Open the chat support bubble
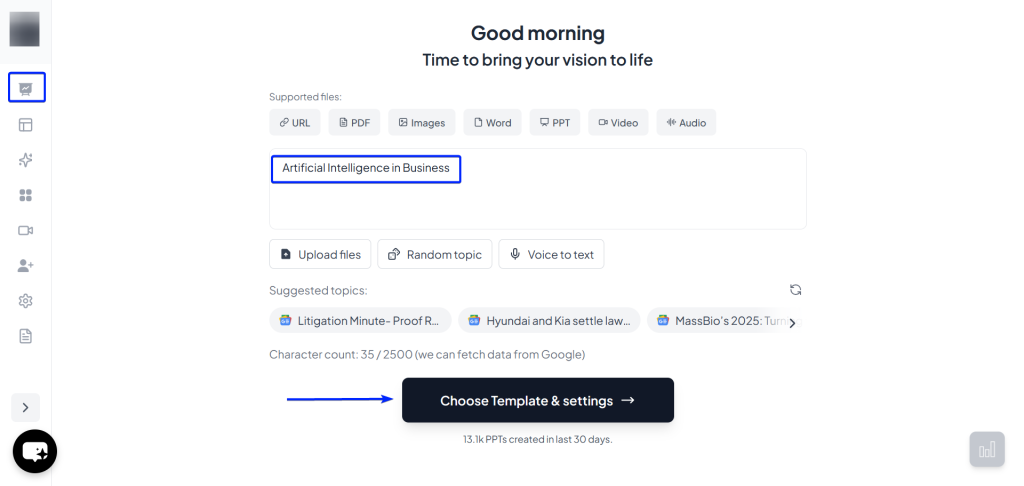 tap(35, 451)
